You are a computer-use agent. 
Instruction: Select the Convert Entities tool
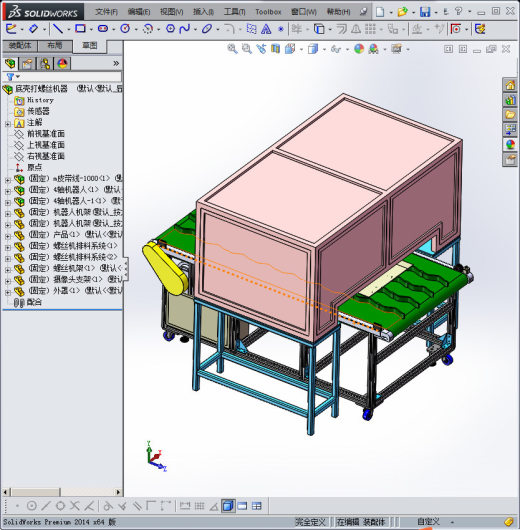[319, 29]
